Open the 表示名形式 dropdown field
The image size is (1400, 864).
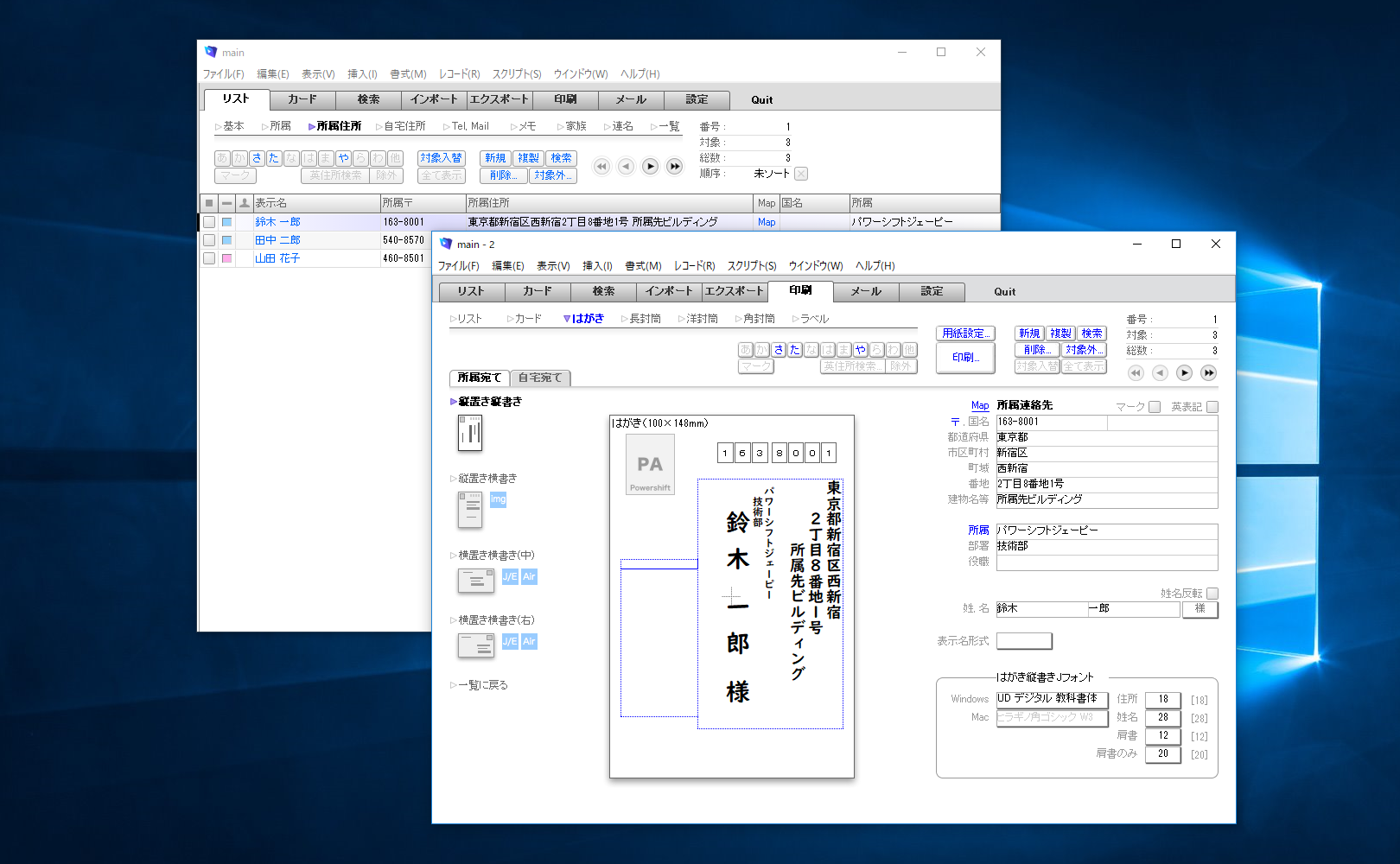coord(1024,641)
